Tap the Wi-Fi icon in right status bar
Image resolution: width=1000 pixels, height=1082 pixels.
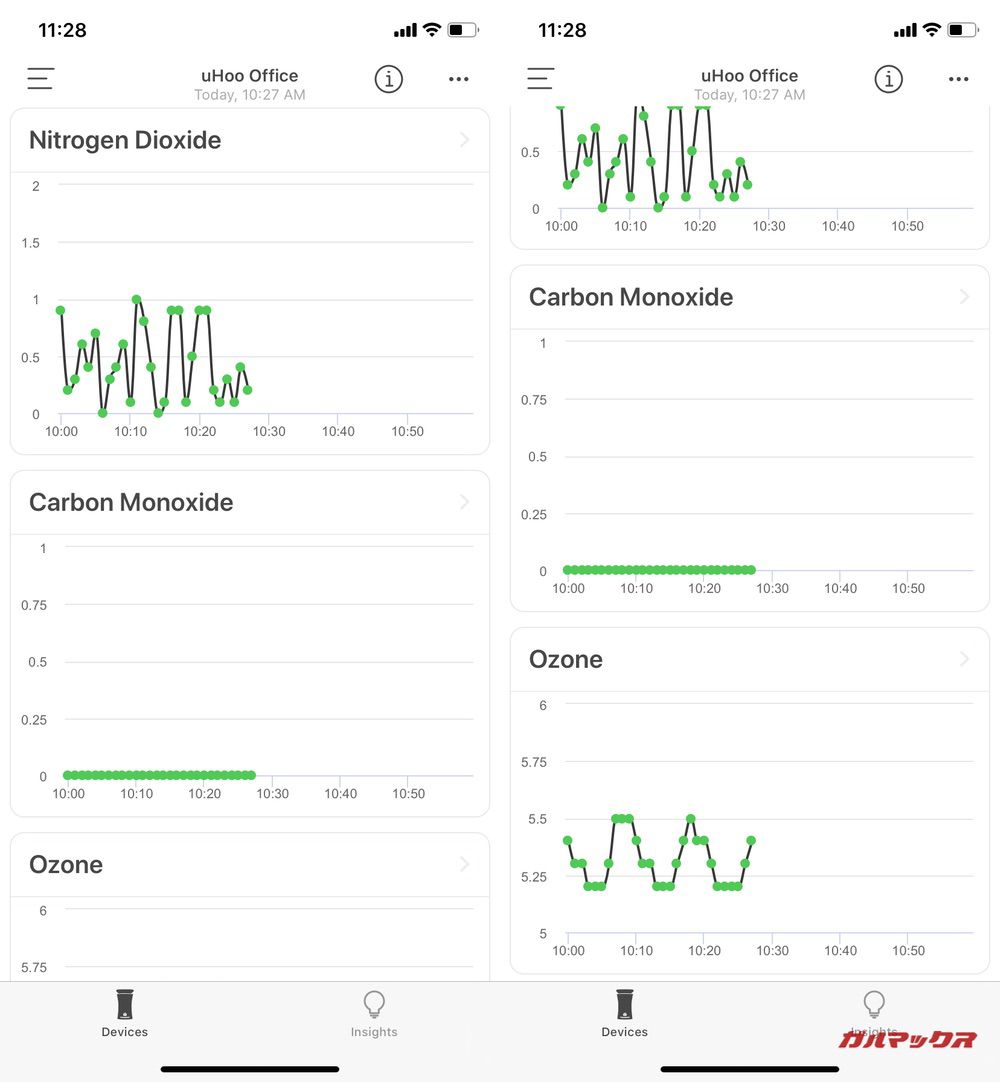931,30
